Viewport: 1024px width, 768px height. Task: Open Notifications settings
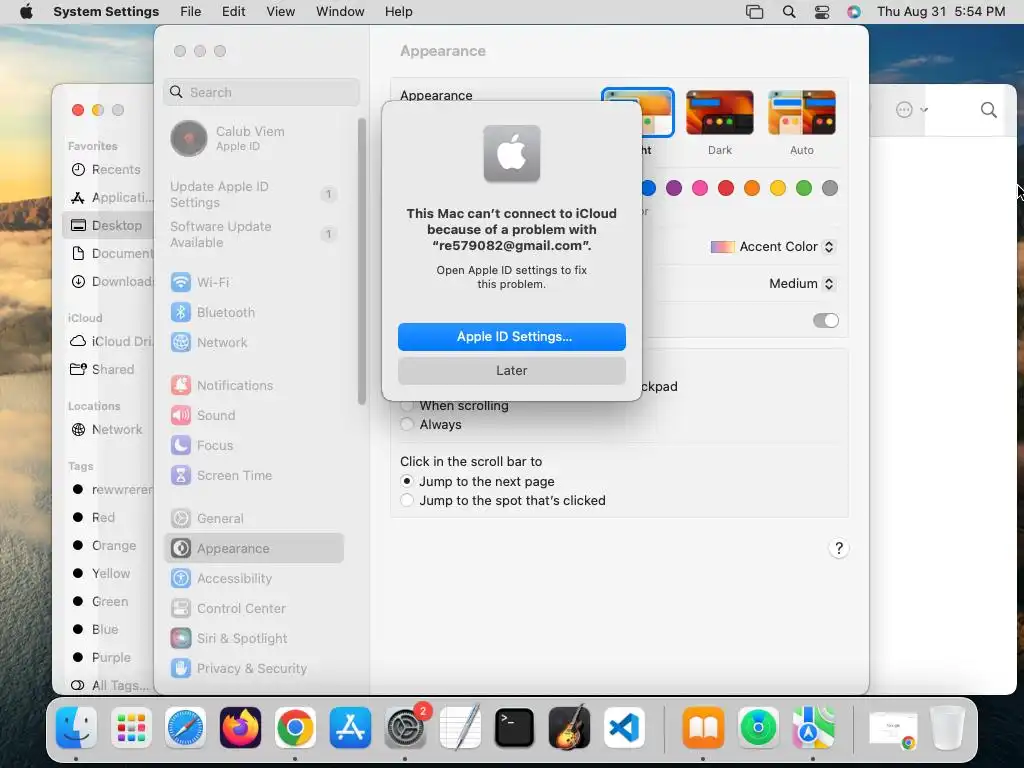pos(253,385)
